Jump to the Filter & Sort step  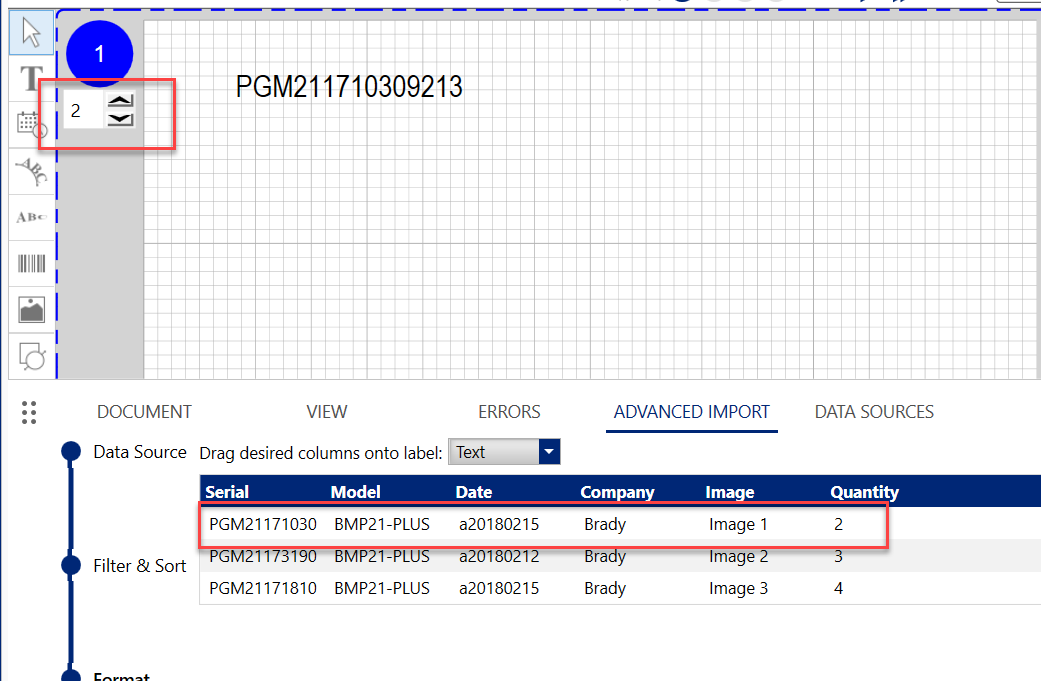point(140,566)
